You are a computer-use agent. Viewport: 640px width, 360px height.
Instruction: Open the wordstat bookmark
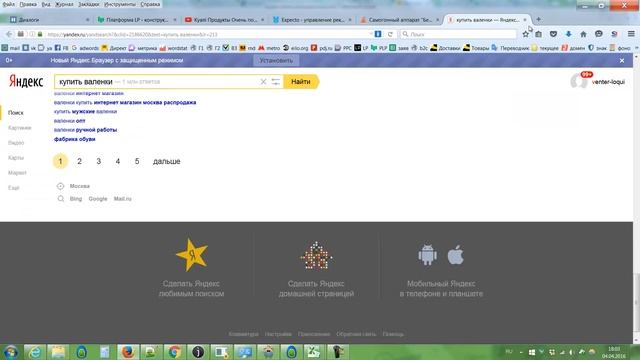click(x=173, y=48)
